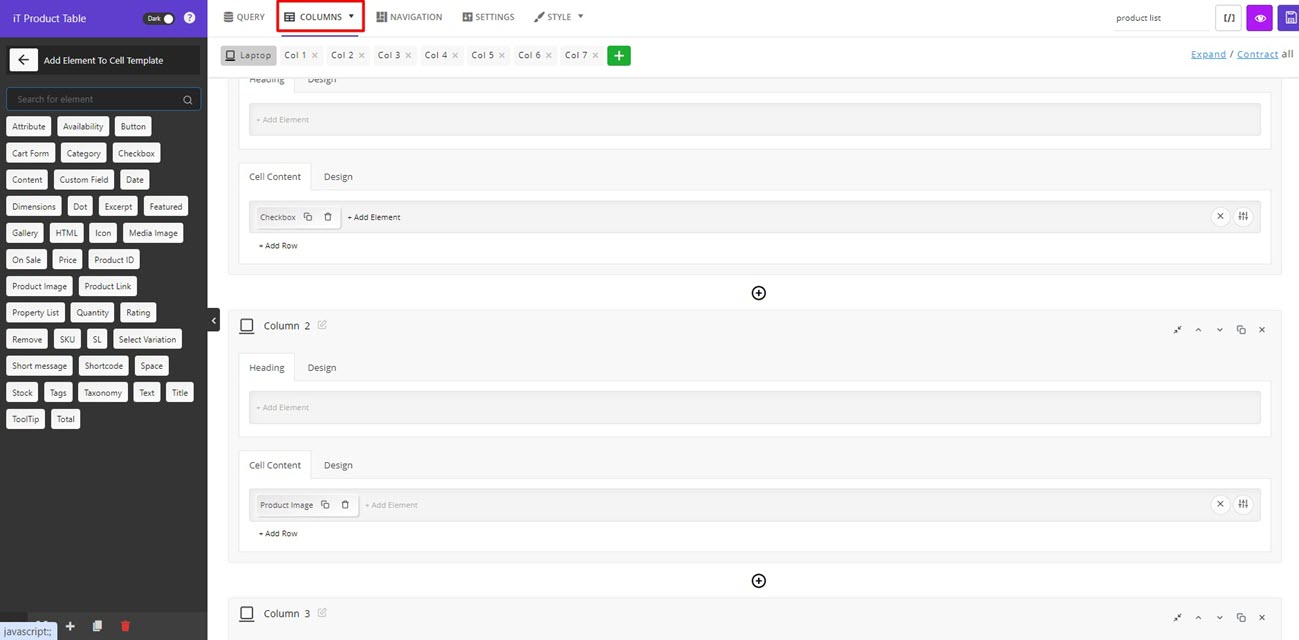Edit the product list name field
Screen dimensions: 1299x640
tap(1159, 18)
